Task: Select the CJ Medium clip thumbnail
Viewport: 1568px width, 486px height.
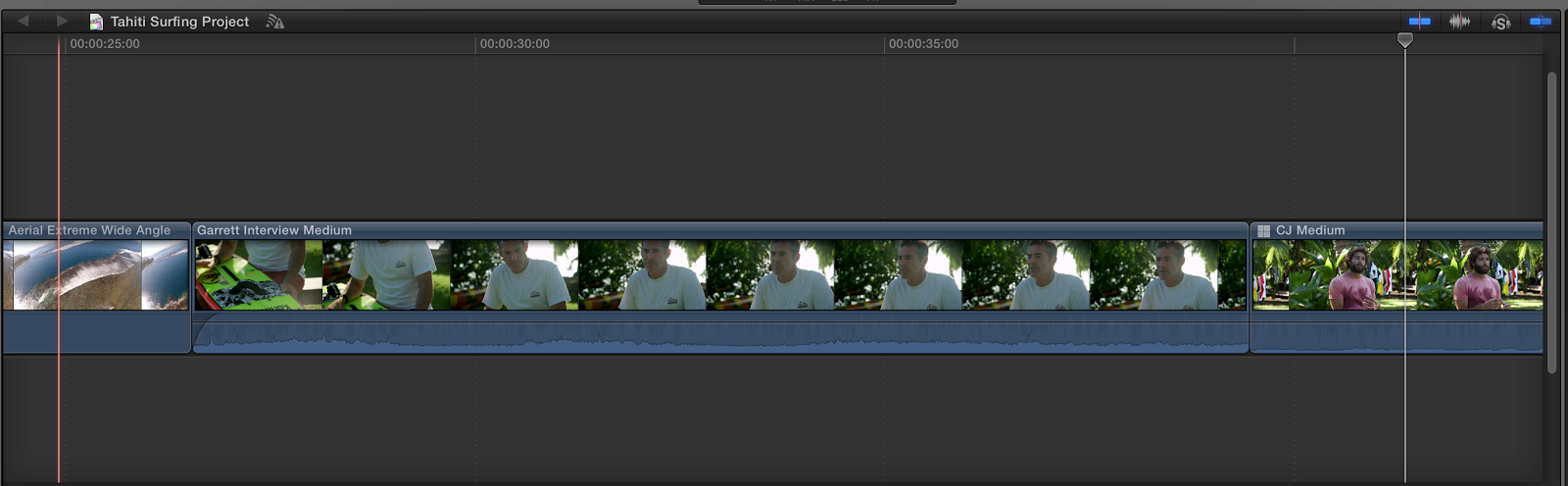Action: point(1397,275)
